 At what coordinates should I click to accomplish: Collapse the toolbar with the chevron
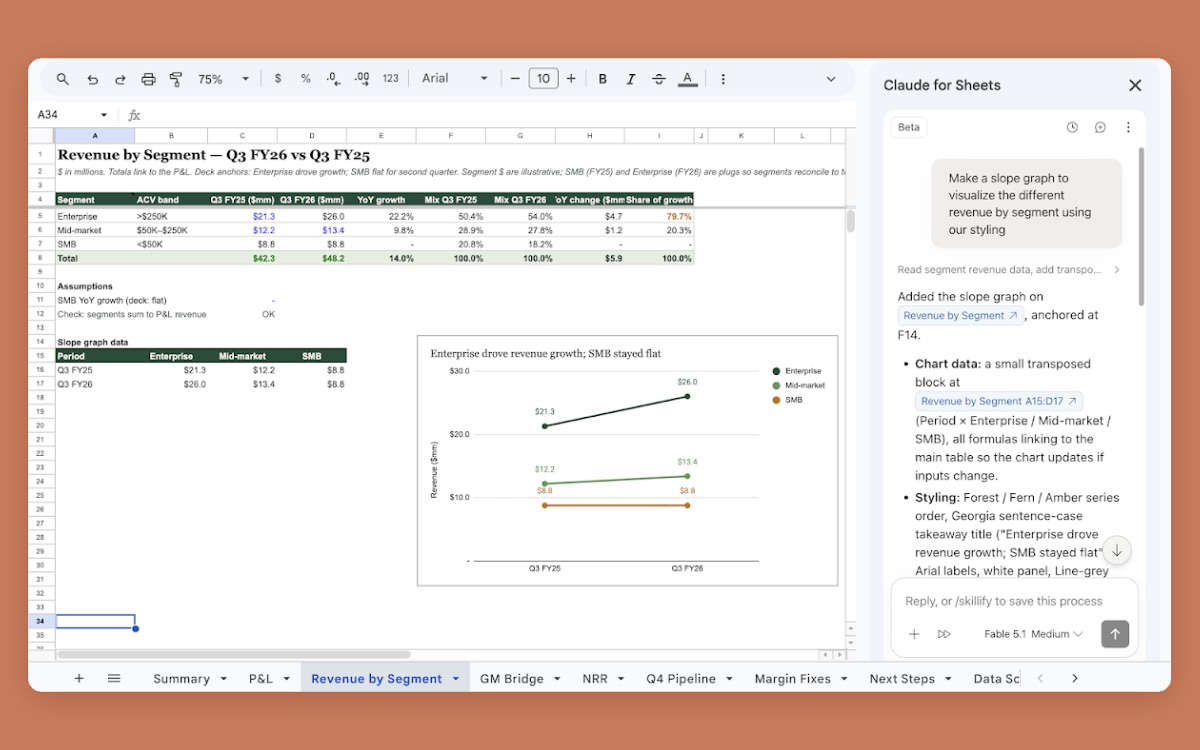[x=831, y=79]
